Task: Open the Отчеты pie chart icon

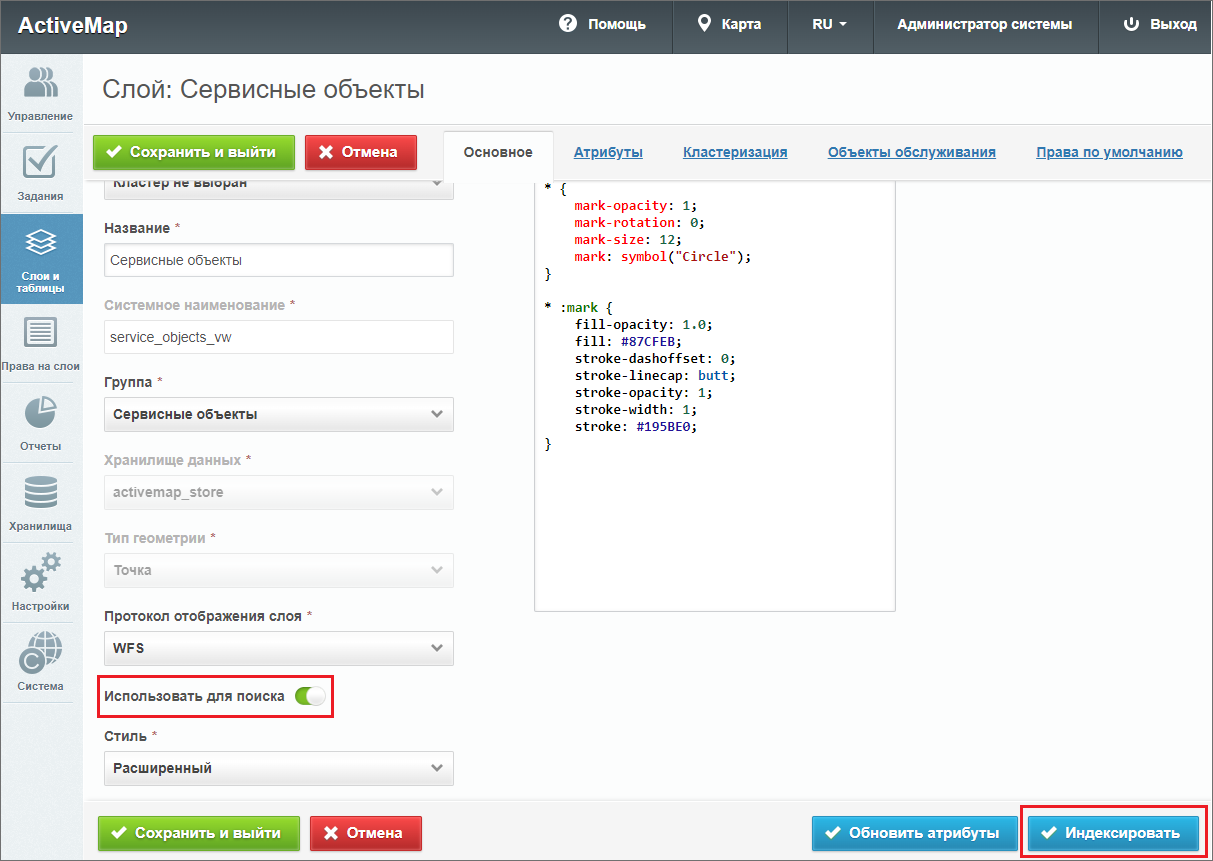Action: pos(40,413)
